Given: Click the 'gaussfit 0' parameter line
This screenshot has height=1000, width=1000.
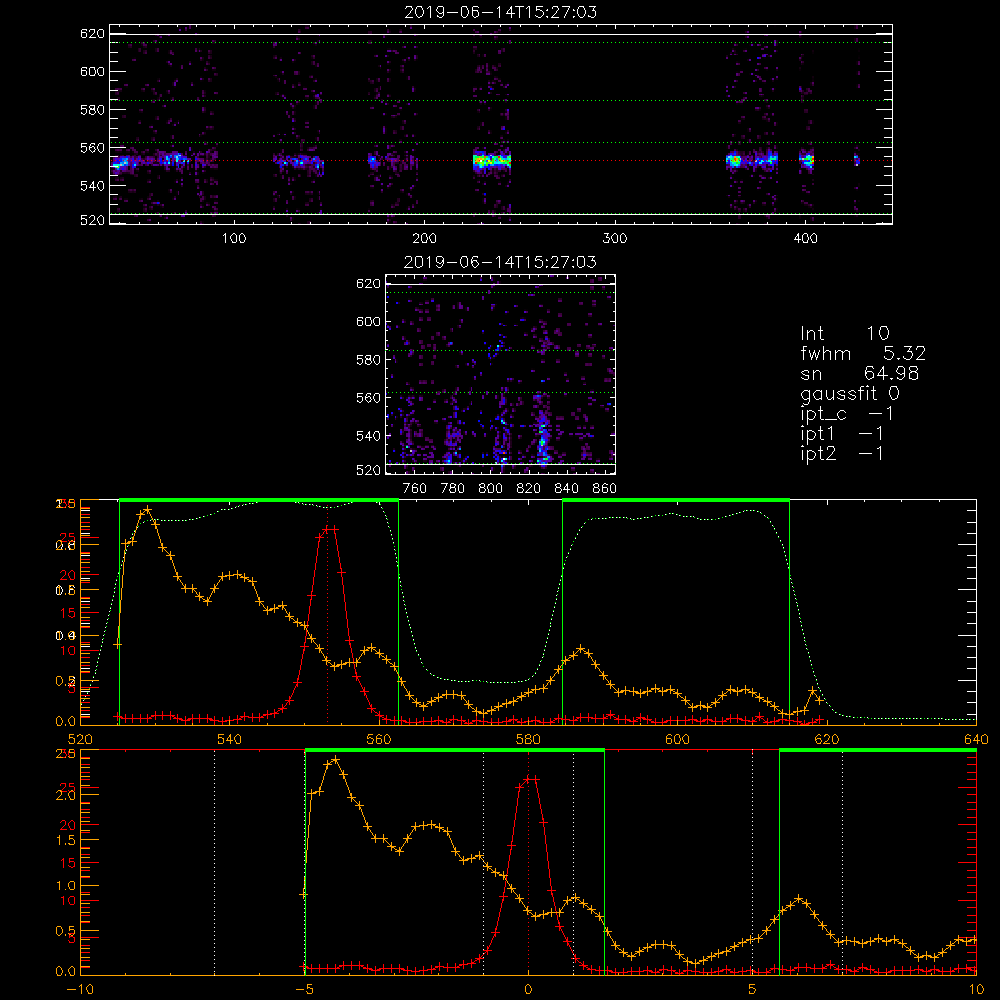Looking at the screenshot, I should (850, 394).
